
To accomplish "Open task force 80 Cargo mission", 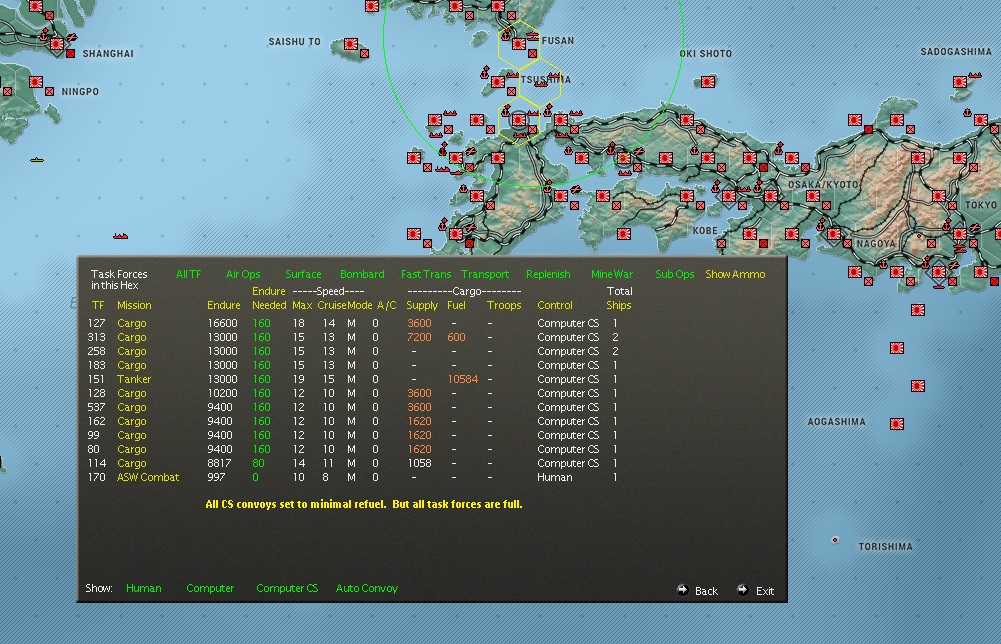I will tap(132, 449).
